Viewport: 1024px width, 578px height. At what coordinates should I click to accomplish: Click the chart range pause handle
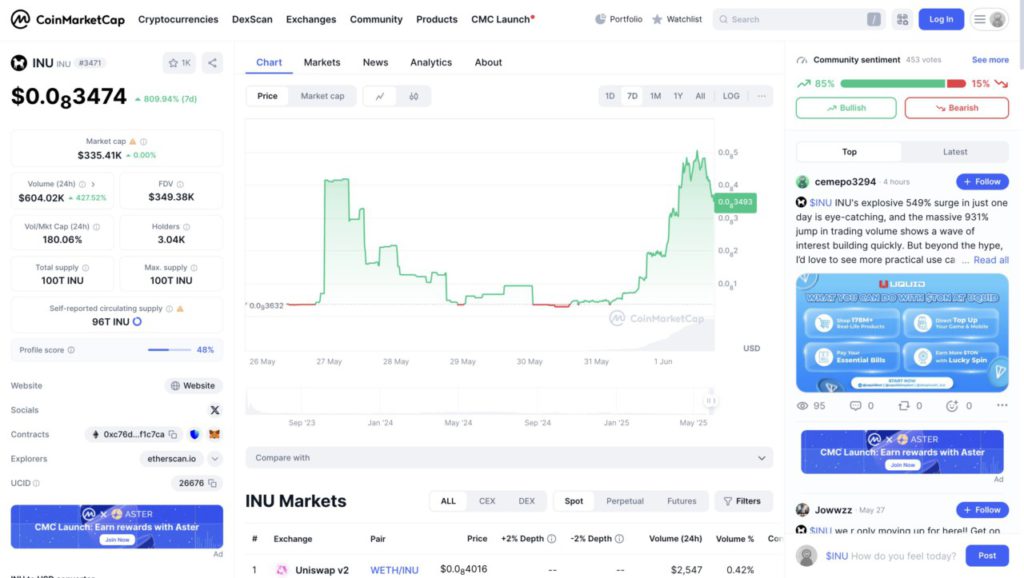tap(711, 400)
